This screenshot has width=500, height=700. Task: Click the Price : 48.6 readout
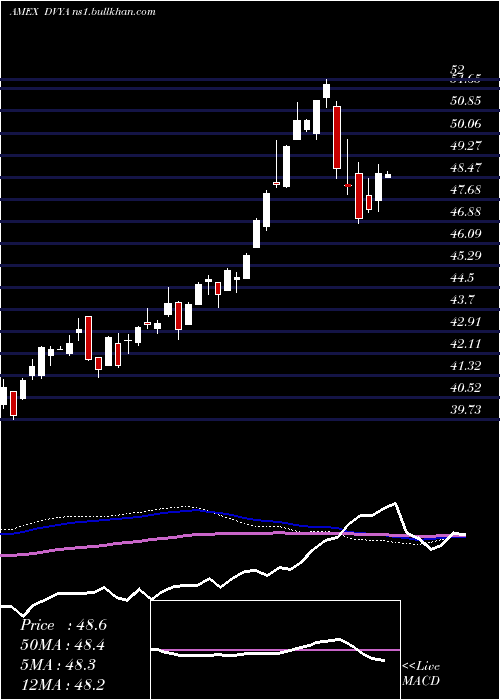63,625
